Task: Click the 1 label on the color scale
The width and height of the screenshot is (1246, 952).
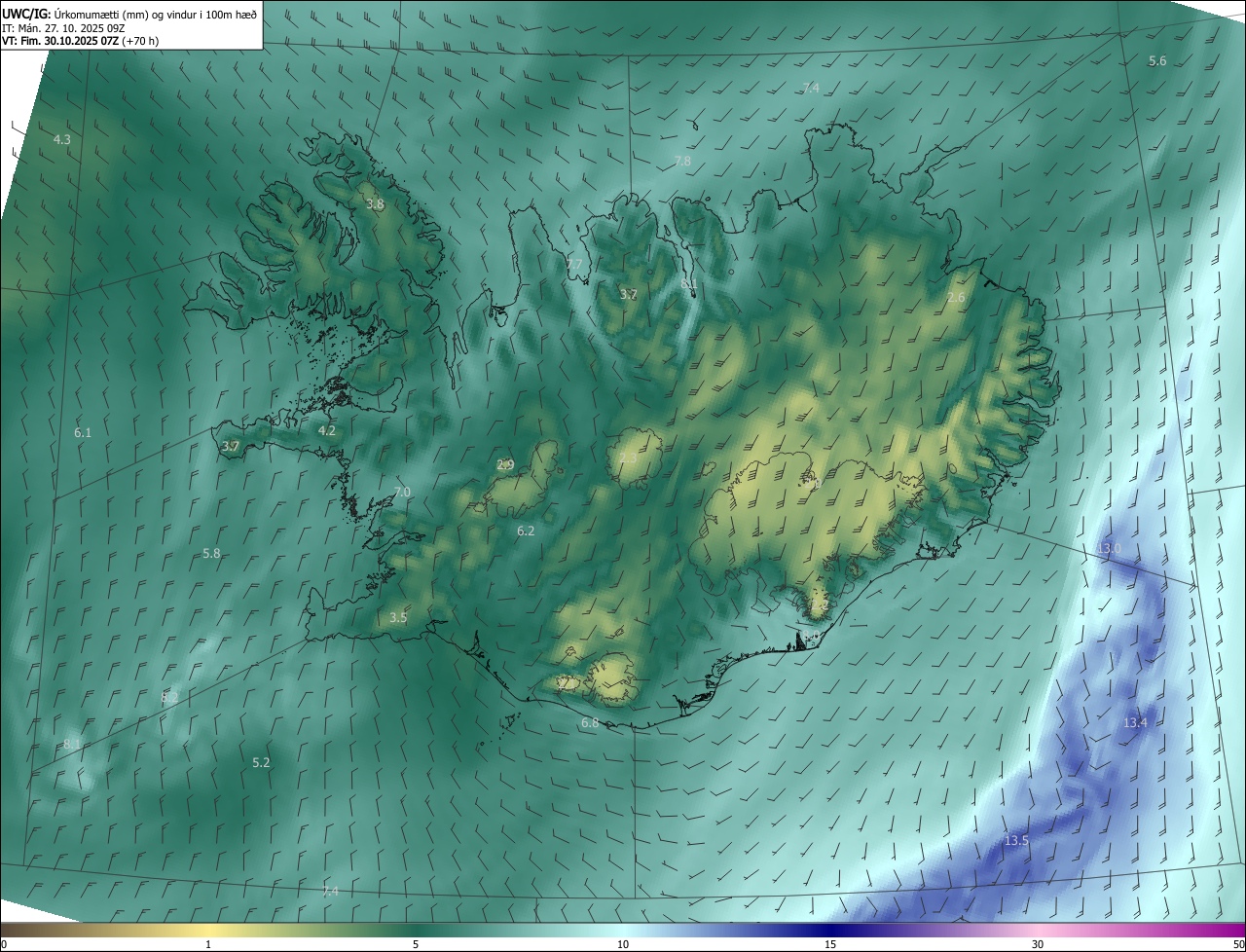Action: point(208,945)
